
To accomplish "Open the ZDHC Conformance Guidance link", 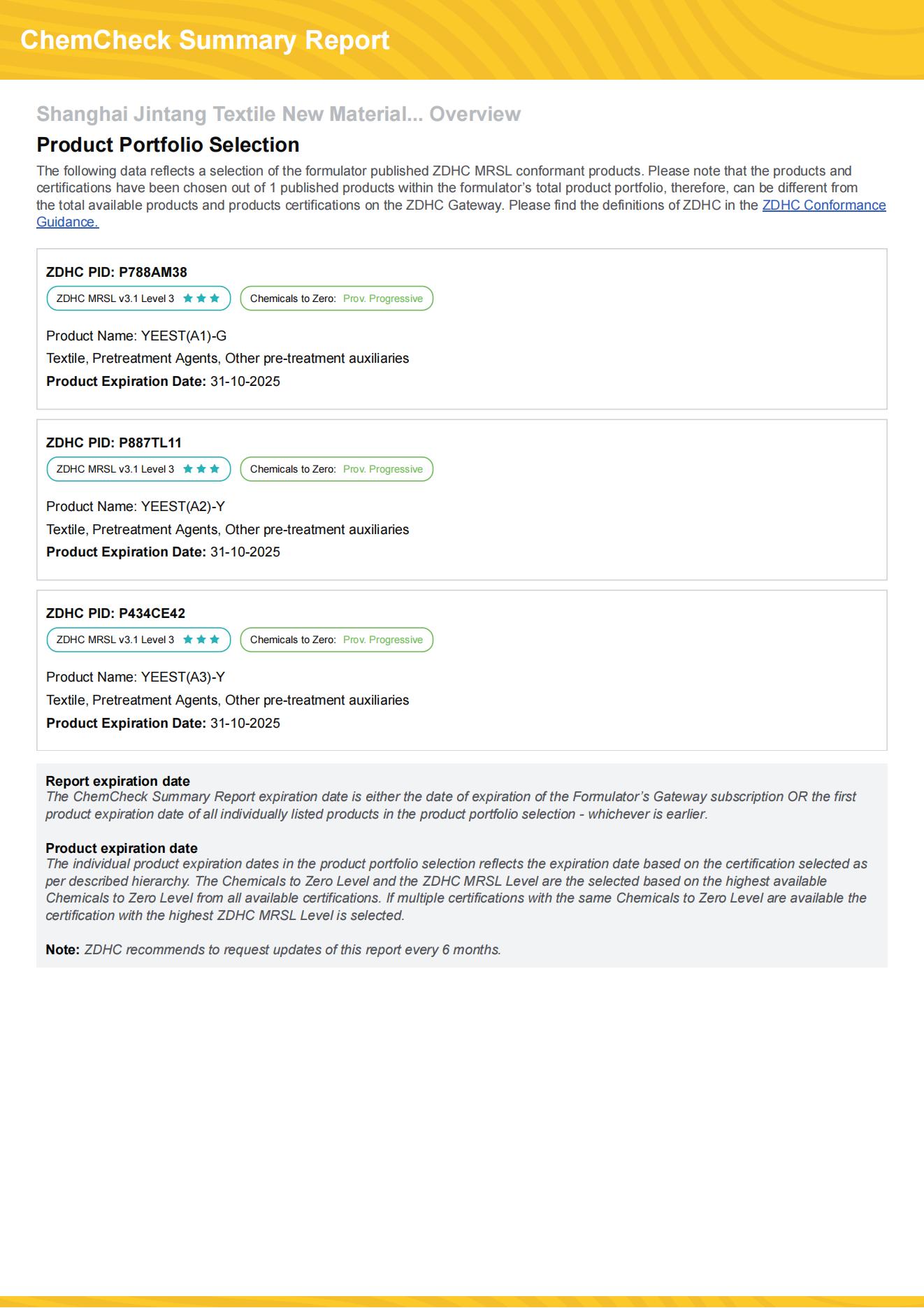I will point(823,206).
